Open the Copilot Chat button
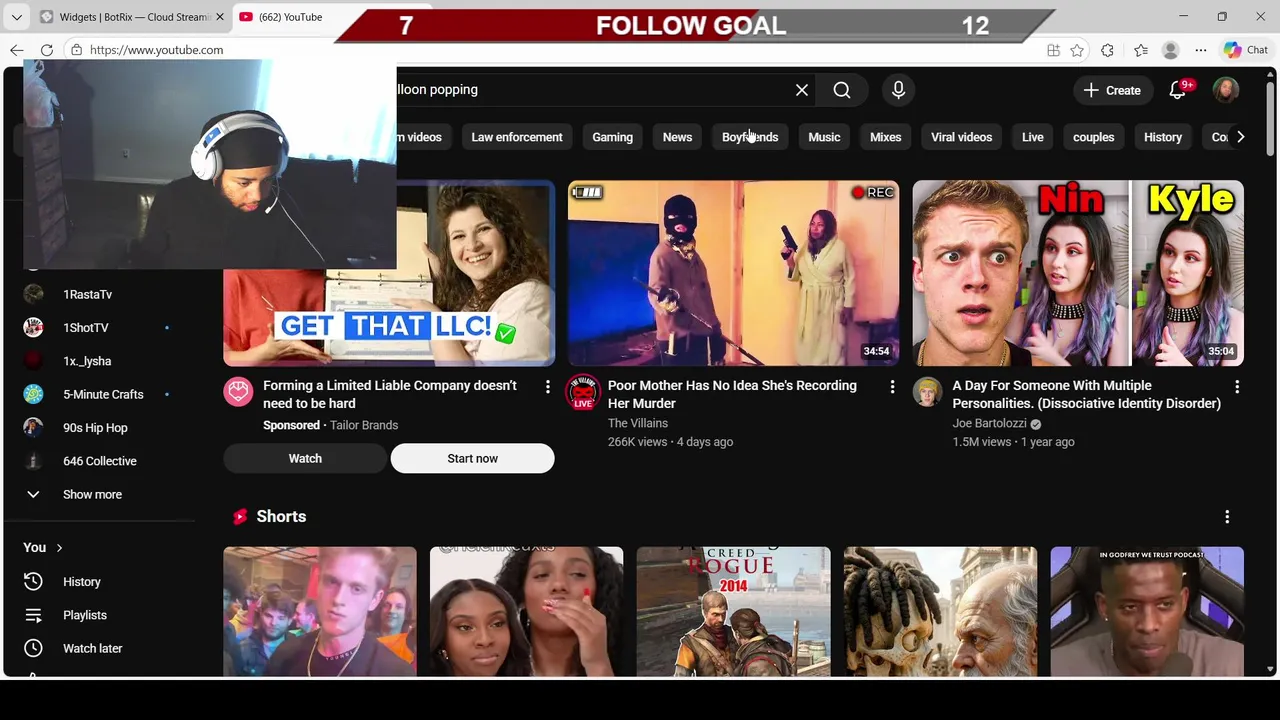 tap(1245, 50)
